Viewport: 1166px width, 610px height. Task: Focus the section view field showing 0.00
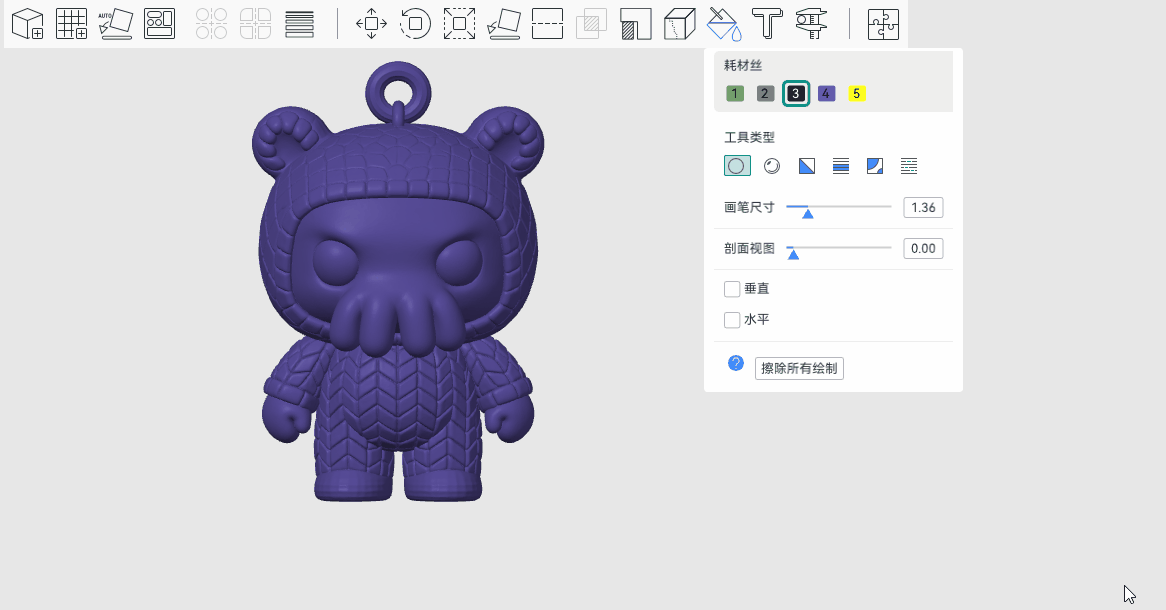tap(923, 248)
